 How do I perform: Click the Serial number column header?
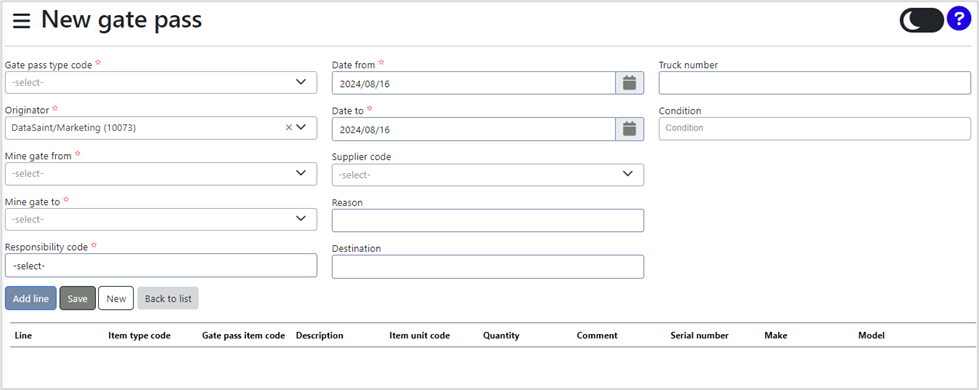[x=699, y=335]
